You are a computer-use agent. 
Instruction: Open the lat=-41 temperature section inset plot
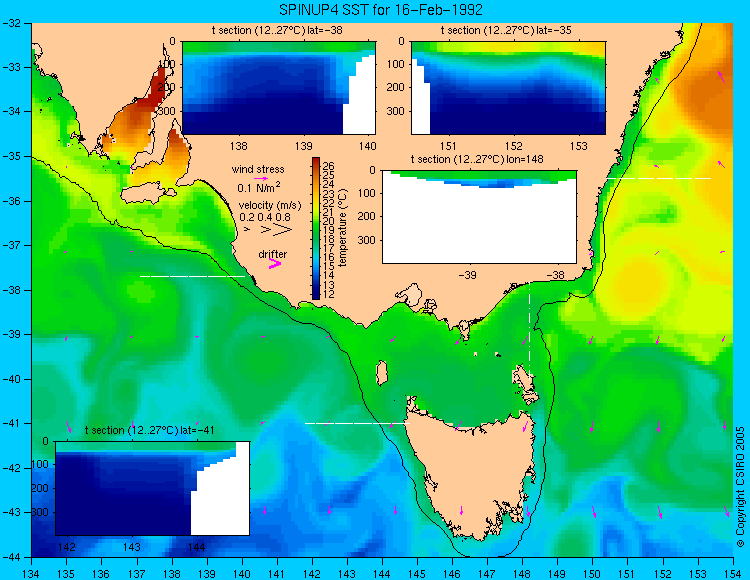pyautogui.click(x=153, y=488)
